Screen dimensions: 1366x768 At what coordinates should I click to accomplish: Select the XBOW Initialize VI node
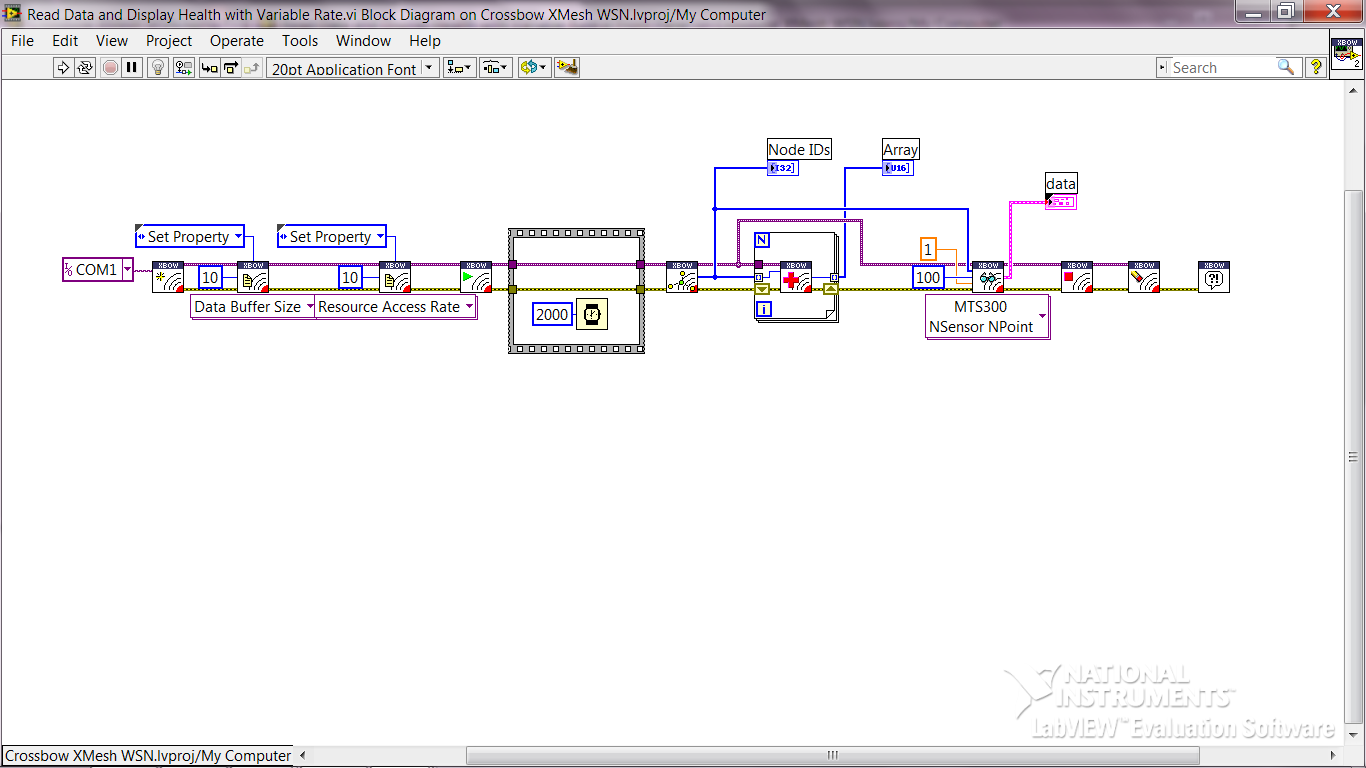tap(168, 276)
